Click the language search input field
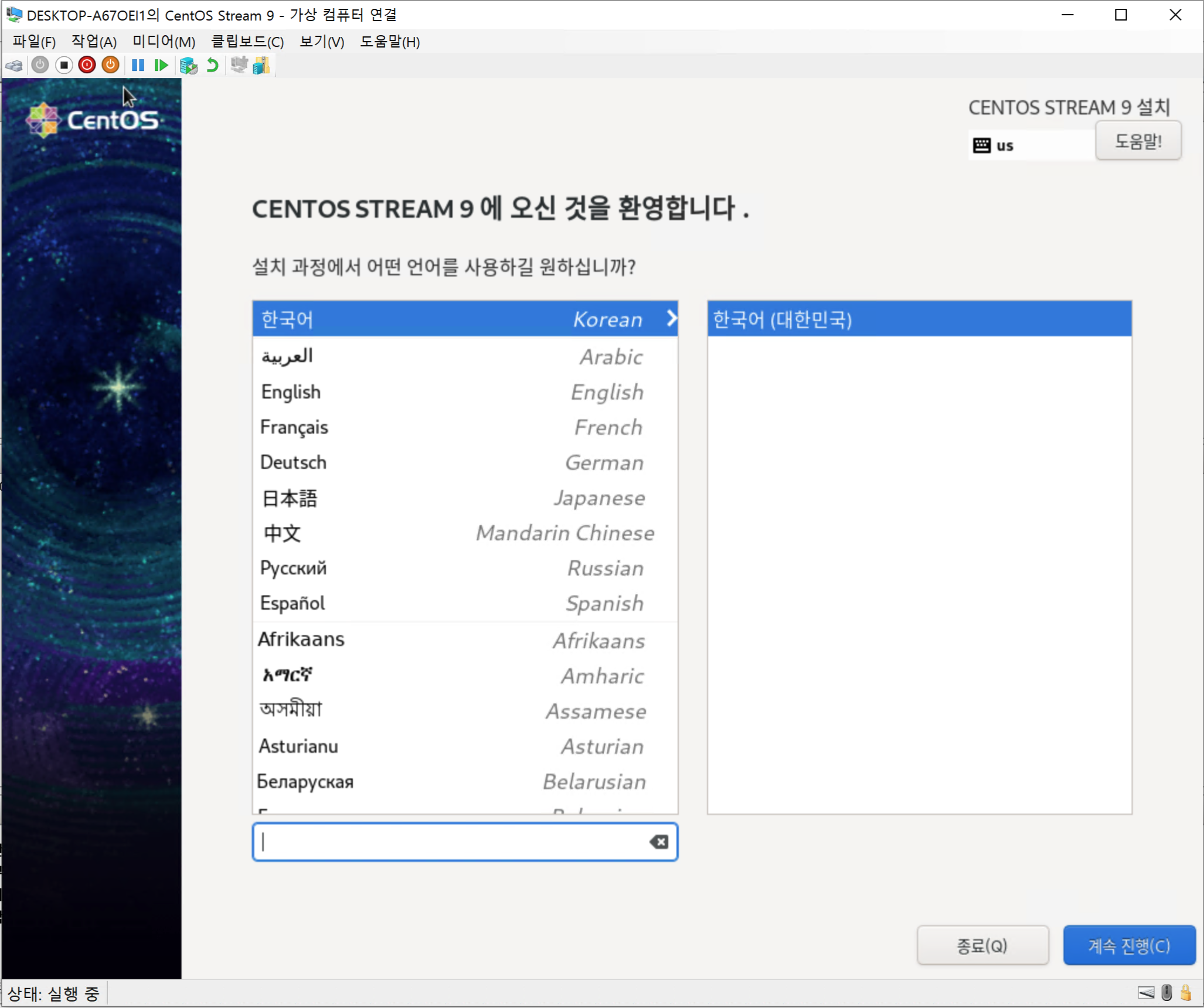The image size is (1204, 1008). pos(465,842)
